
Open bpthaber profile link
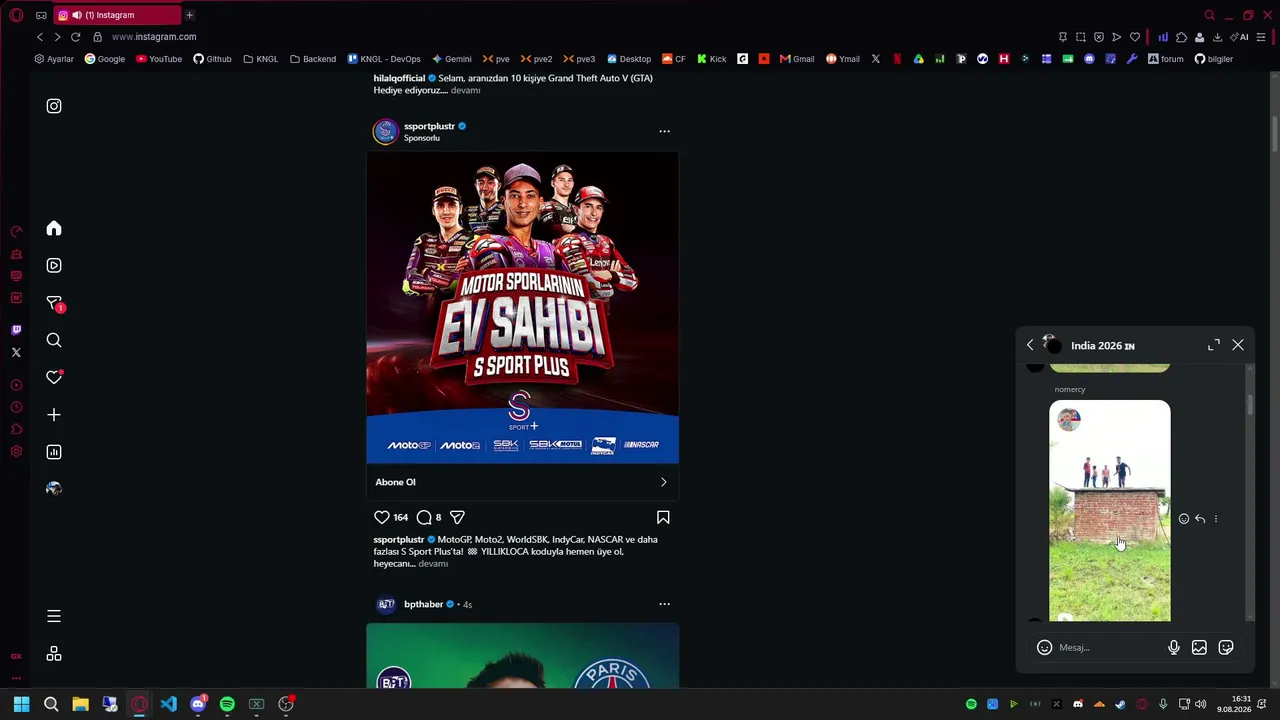(x=423, y=604)
